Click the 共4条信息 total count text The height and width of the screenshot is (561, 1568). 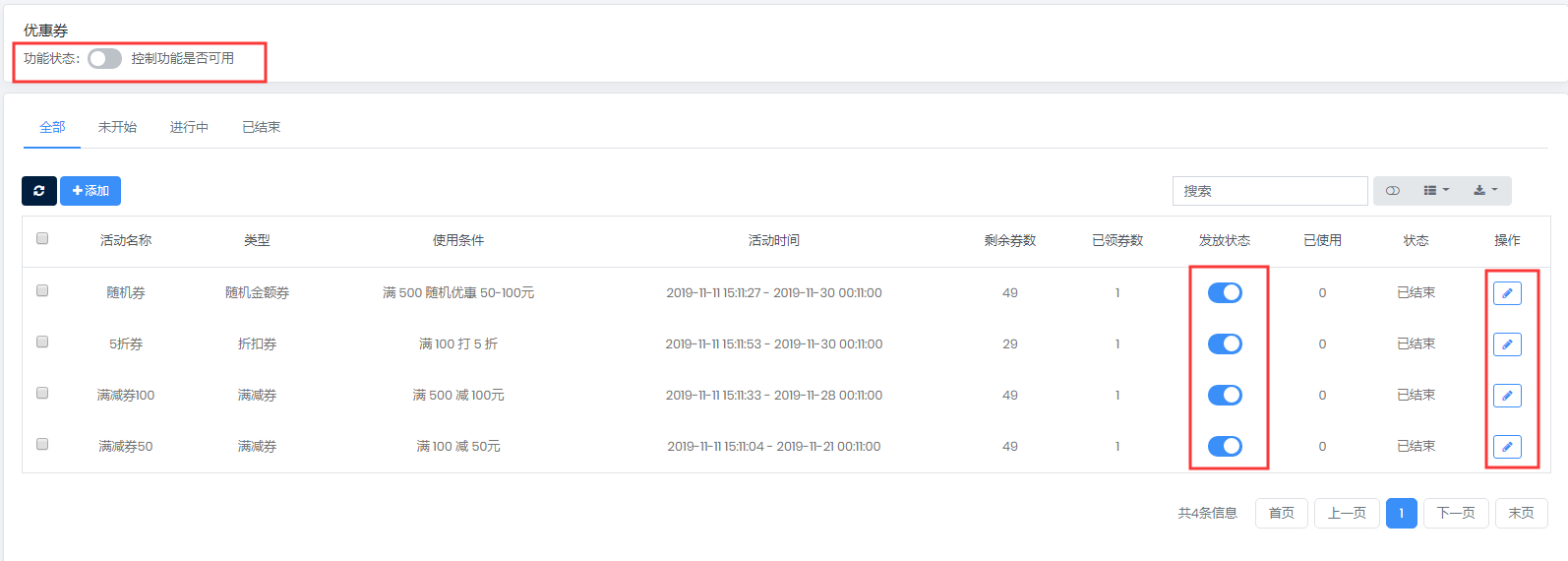(1208, 514)
